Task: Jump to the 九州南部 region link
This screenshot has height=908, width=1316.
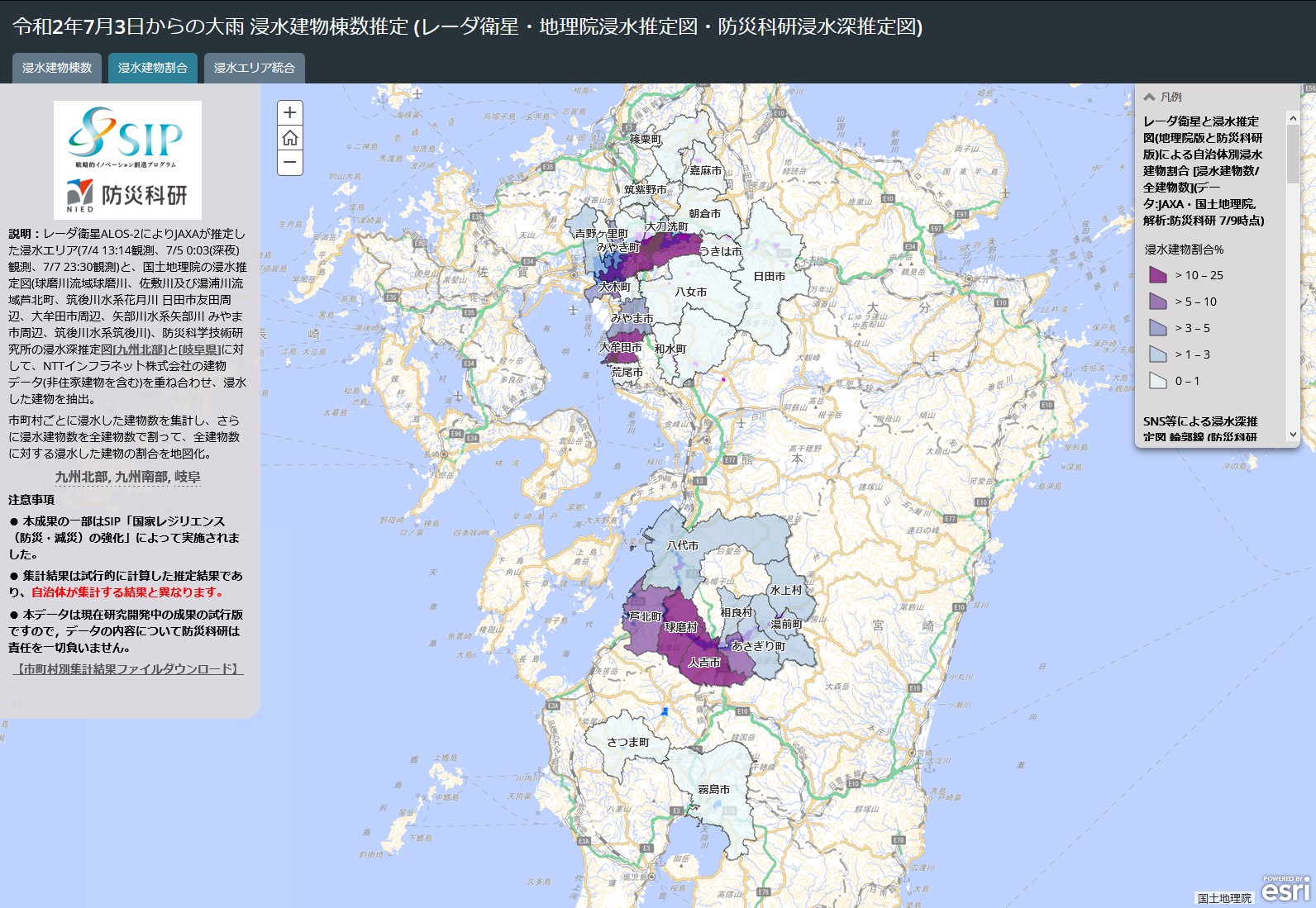Action: pos(141,477)
